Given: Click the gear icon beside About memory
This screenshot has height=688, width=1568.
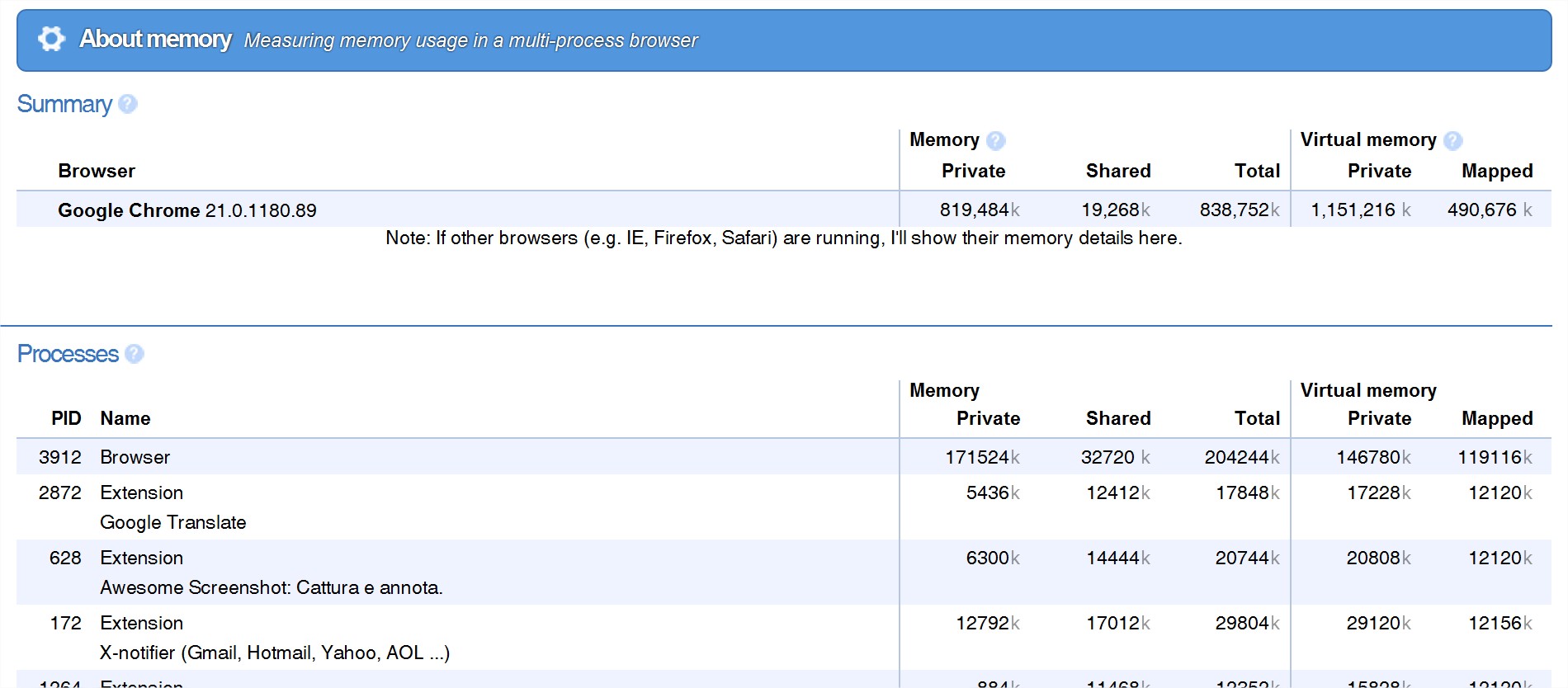Looking at the screenshot, I should [51, 39].
